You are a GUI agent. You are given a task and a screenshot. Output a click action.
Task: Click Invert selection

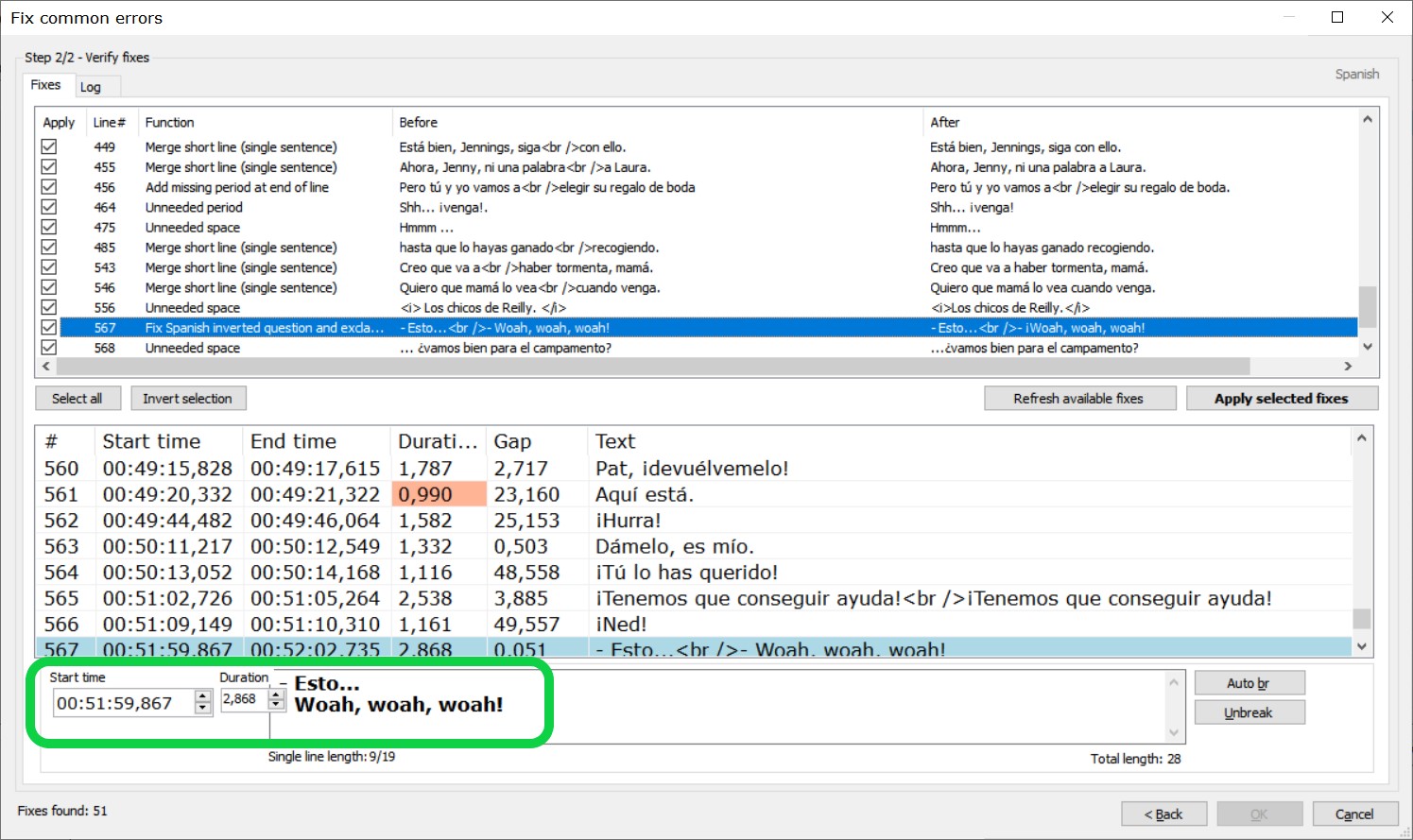188,398
